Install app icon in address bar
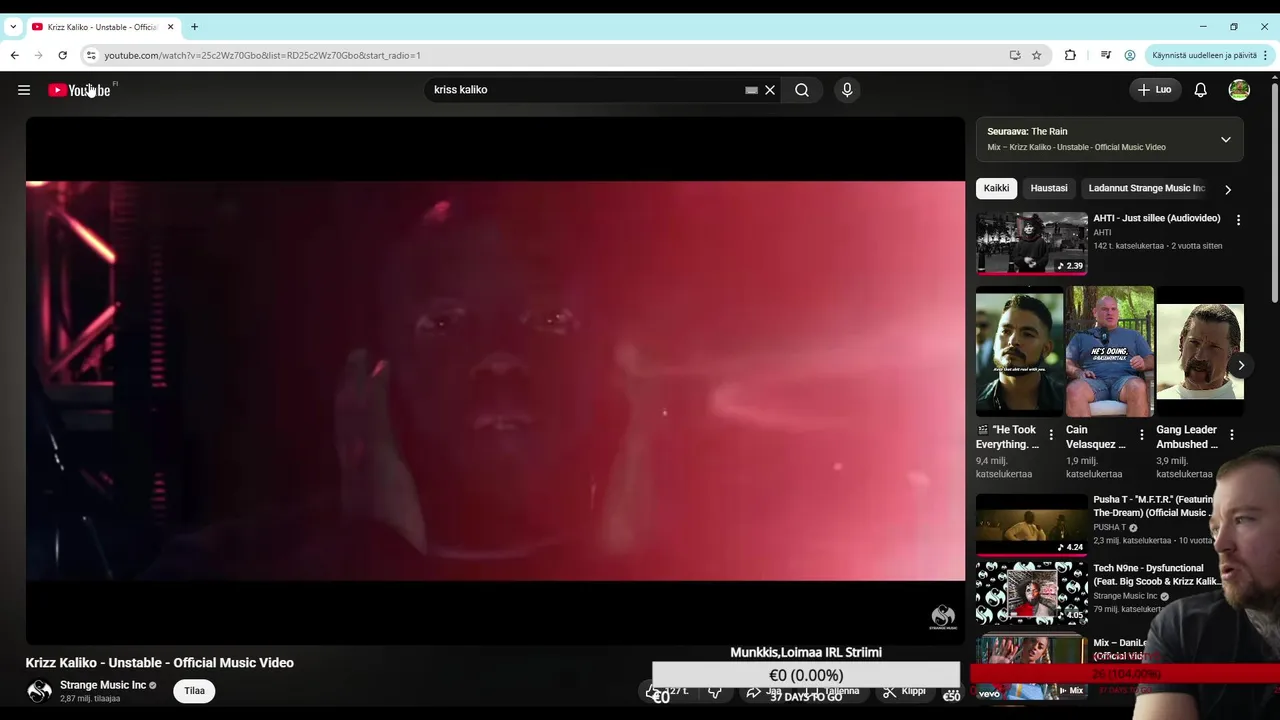The height and width of the screenshot is (720, 1280). coord(1015,55)
